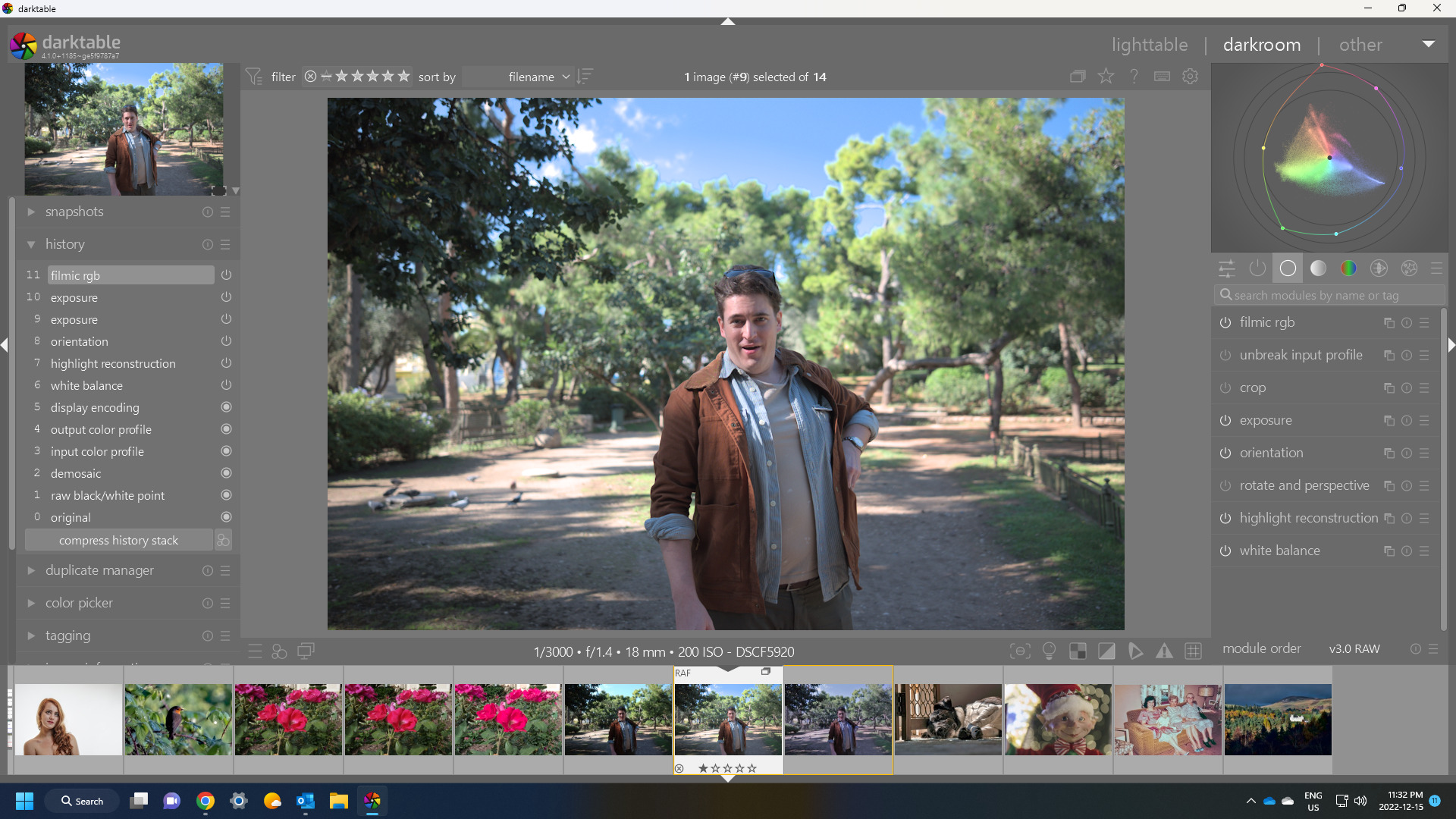Viewport: 1456px width, 819px height.
Task: Switch to the lighttable view
Action: 1150,45
